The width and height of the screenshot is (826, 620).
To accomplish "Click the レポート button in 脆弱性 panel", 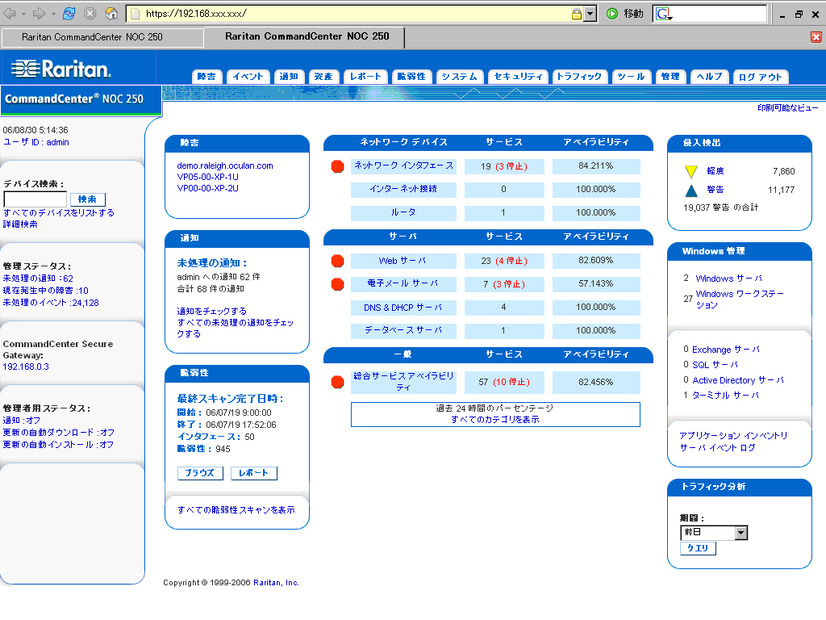I will click(x=253, y=473).
